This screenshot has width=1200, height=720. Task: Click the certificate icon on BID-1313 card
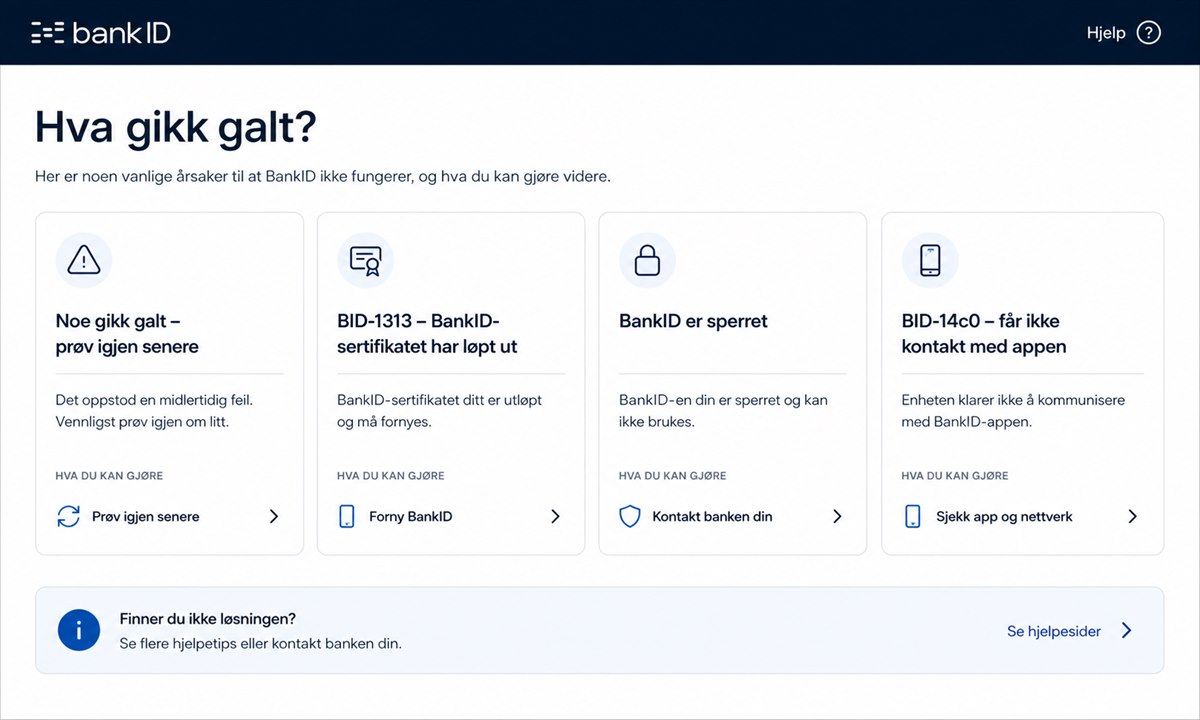coord(365,260)
